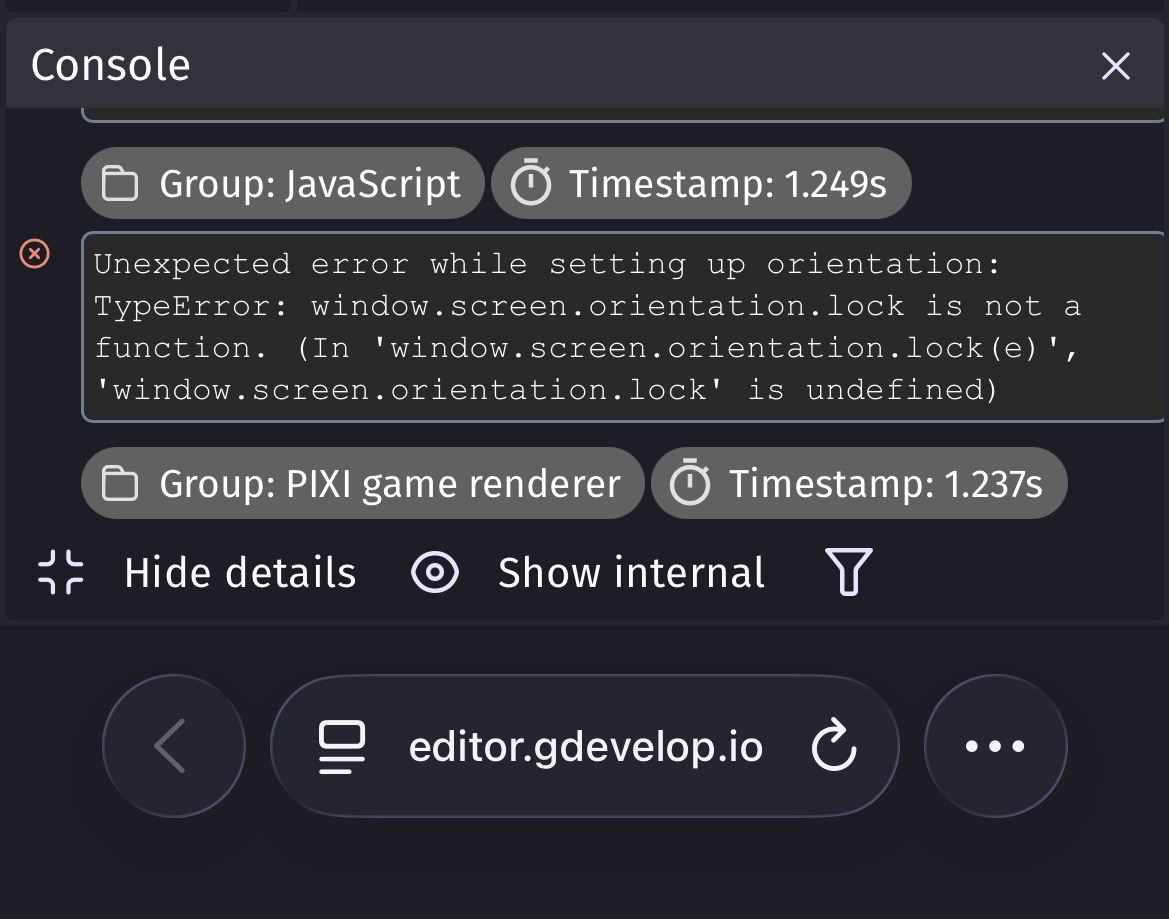The height and width of the screenshot is (919, 1169).
Task: Select the Group: PIXI game renderer chip
Action: [x=362, y=483]
